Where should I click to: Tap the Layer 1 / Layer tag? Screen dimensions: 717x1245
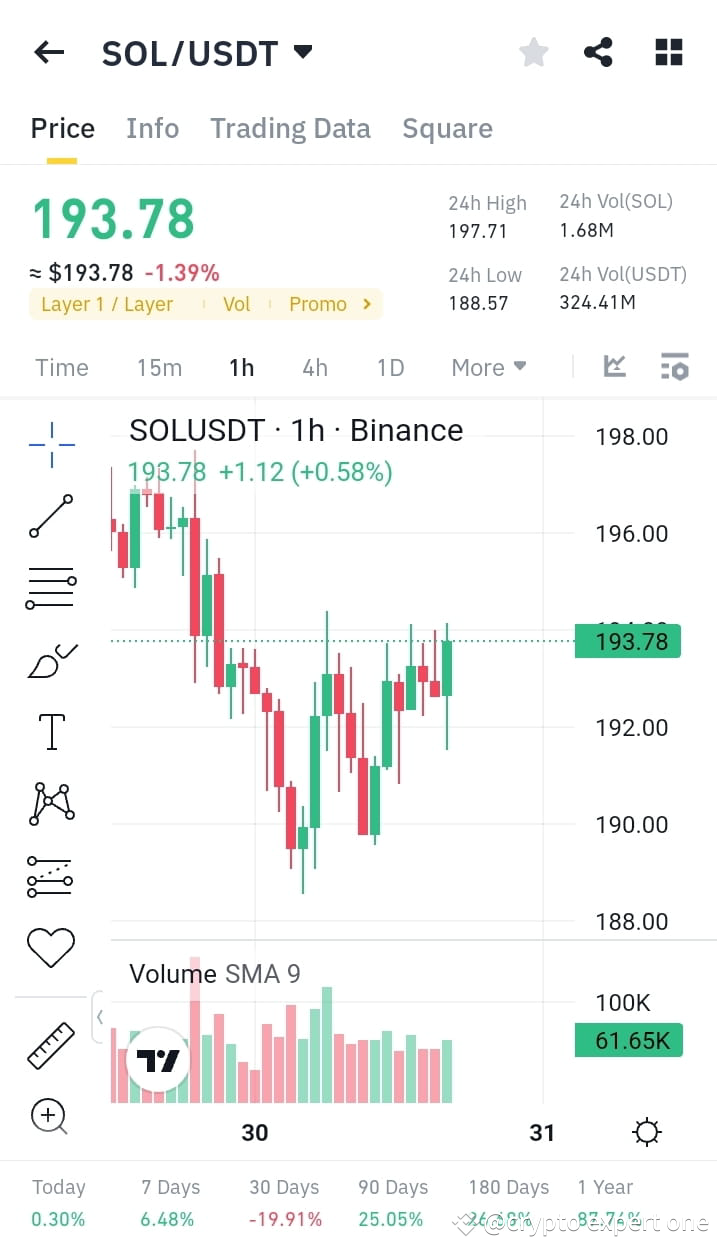[x=107, y=304]
